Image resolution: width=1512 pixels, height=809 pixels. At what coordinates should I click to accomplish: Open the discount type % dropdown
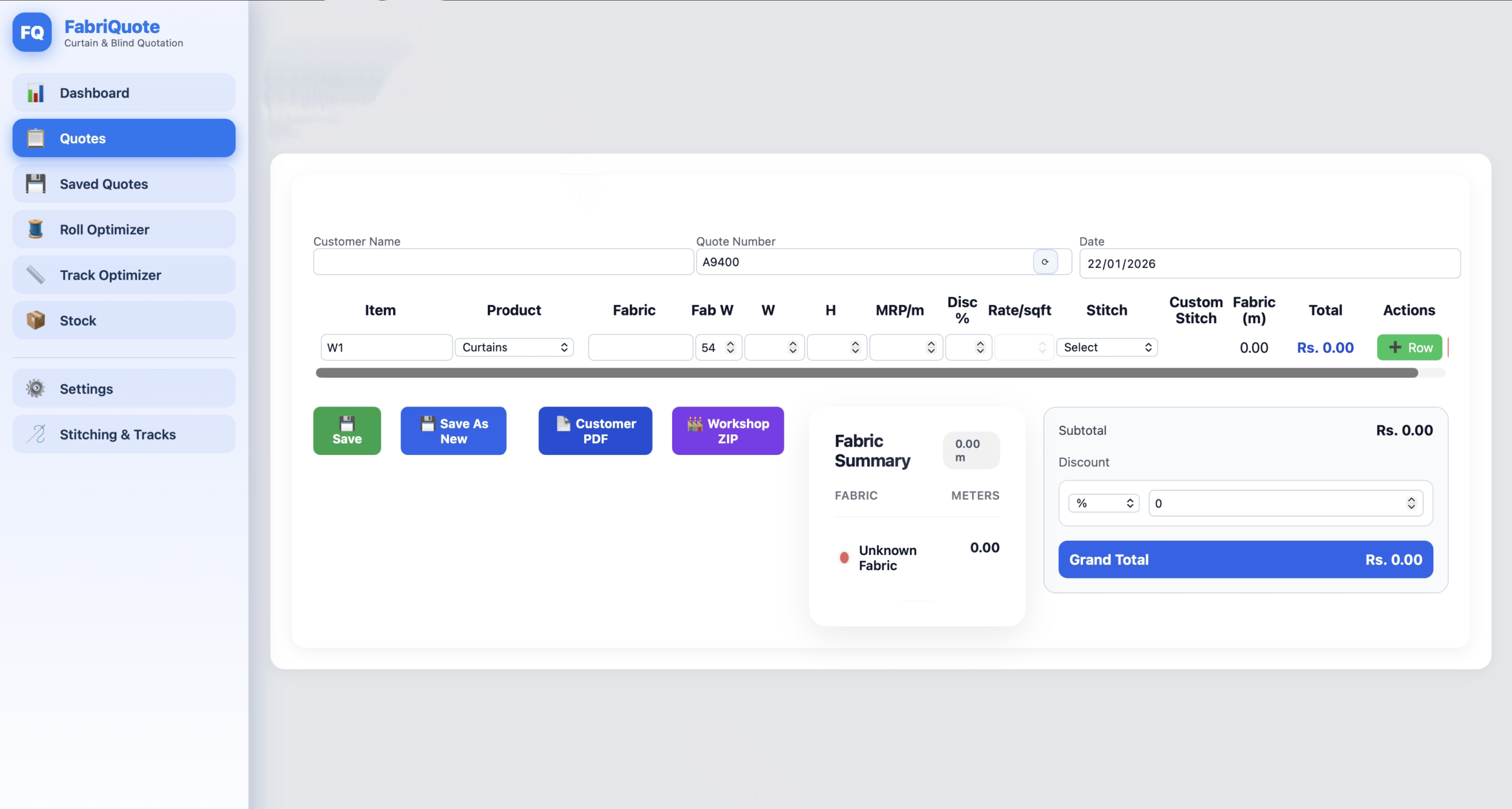[1103, 503]
